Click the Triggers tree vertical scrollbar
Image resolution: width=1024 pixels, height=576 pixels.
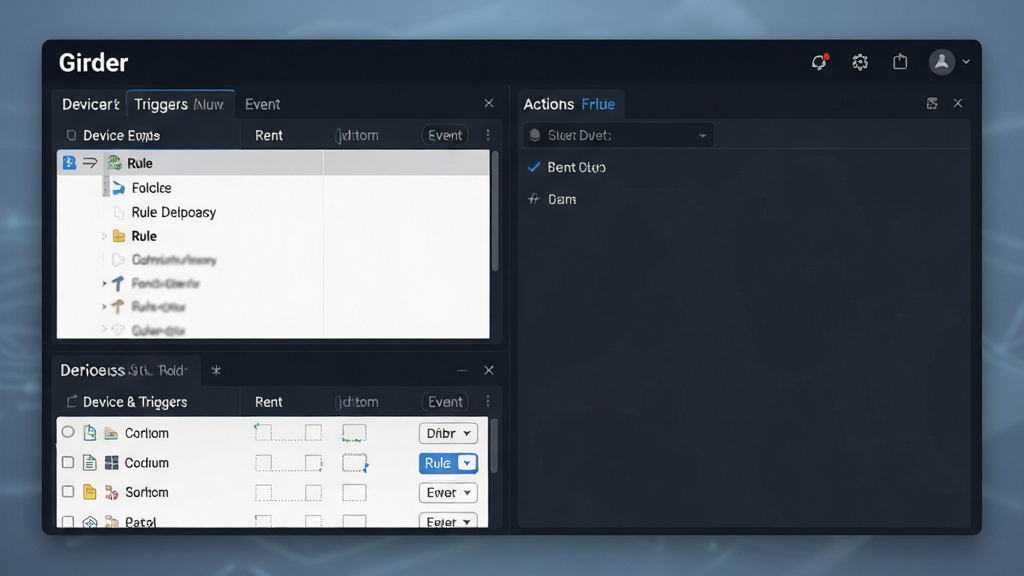[495, 210]
